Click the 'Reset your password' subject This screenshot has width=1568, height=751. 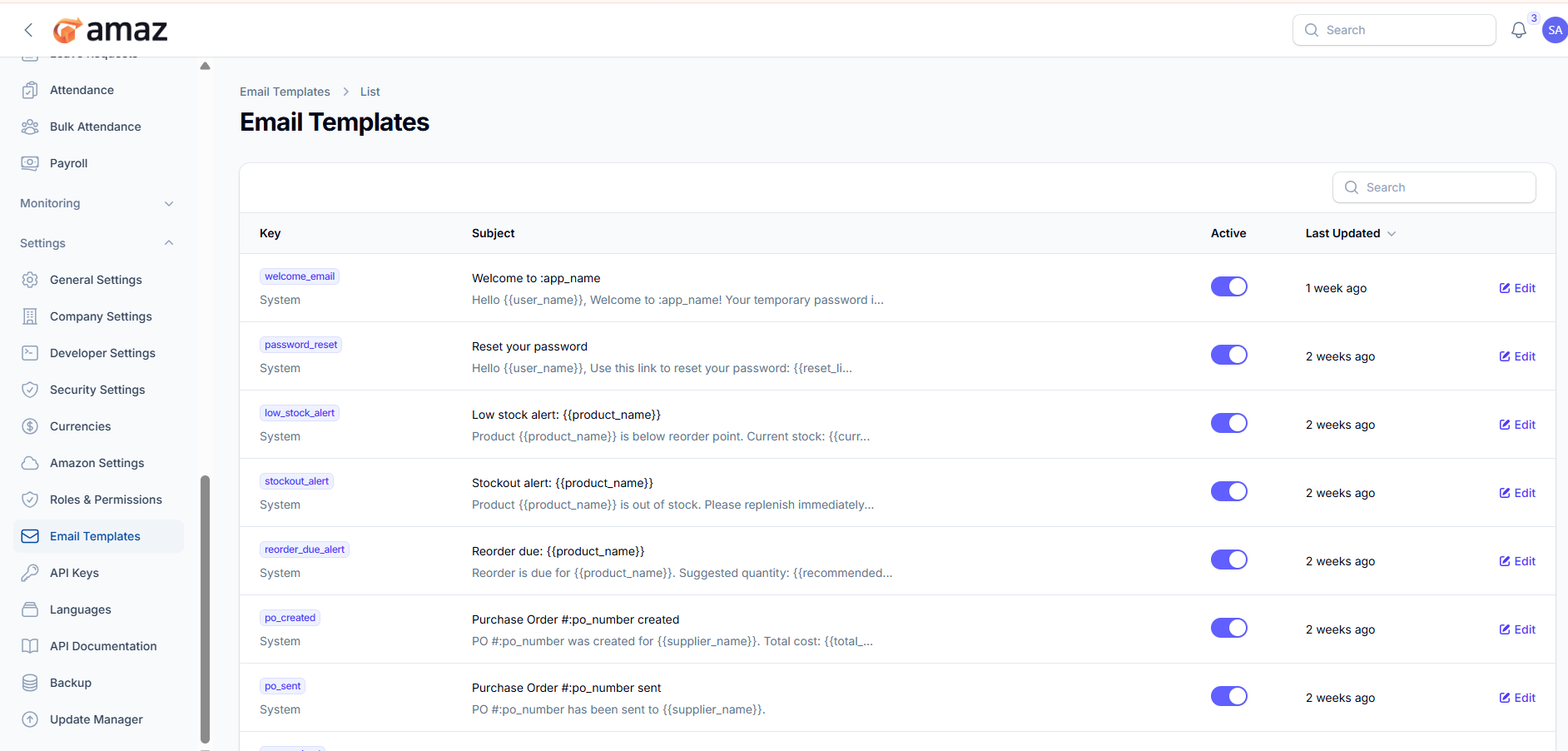529,346
